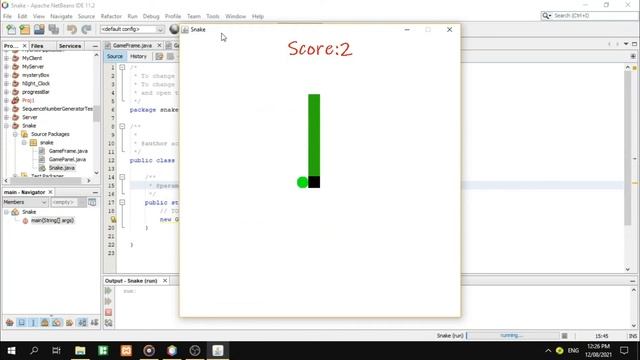Open the default config dropdown

coord(132,29)
